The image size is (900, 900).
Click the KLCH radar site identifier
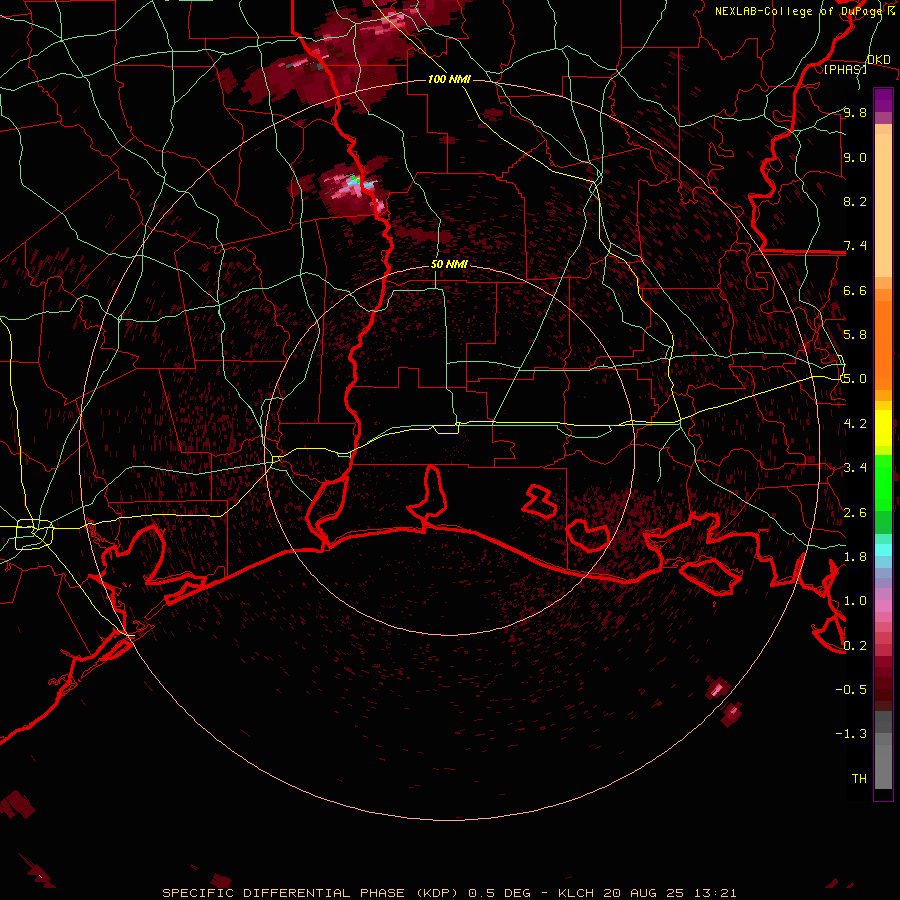click(577, 893)
